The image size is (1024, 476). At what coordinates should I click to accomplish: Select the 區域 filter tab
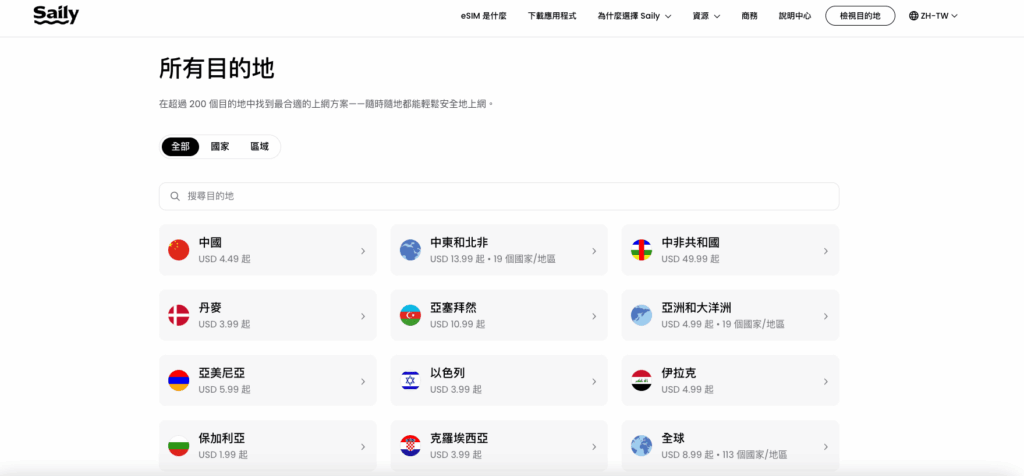259,146
